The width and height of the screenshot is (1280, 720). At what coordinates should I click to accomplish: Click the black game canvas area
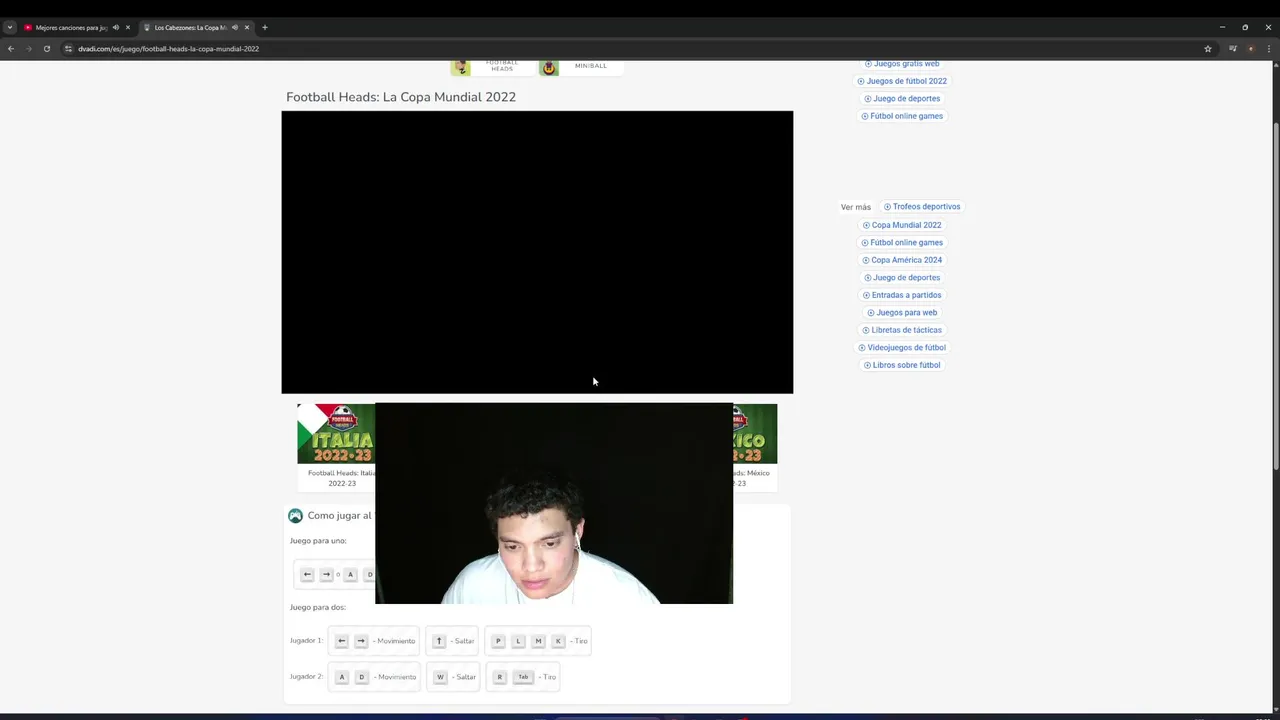point(537,252)
